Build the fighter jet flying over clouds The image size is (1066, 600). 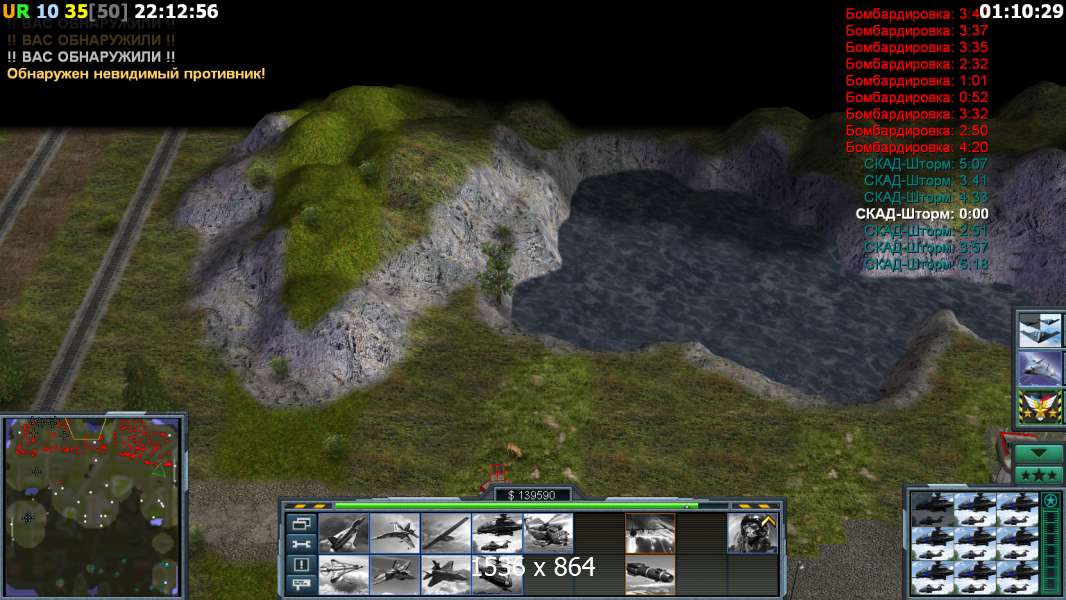(395, 574)
